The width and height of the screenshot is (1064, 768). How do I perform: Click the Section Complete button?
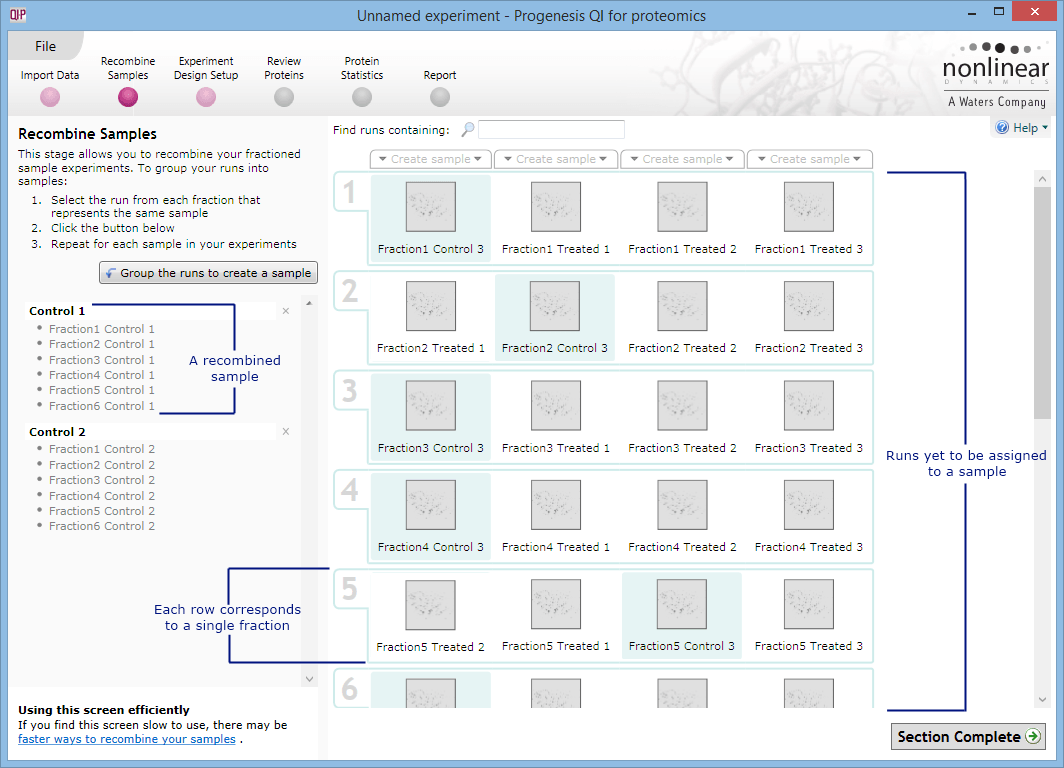click(968, 737)
